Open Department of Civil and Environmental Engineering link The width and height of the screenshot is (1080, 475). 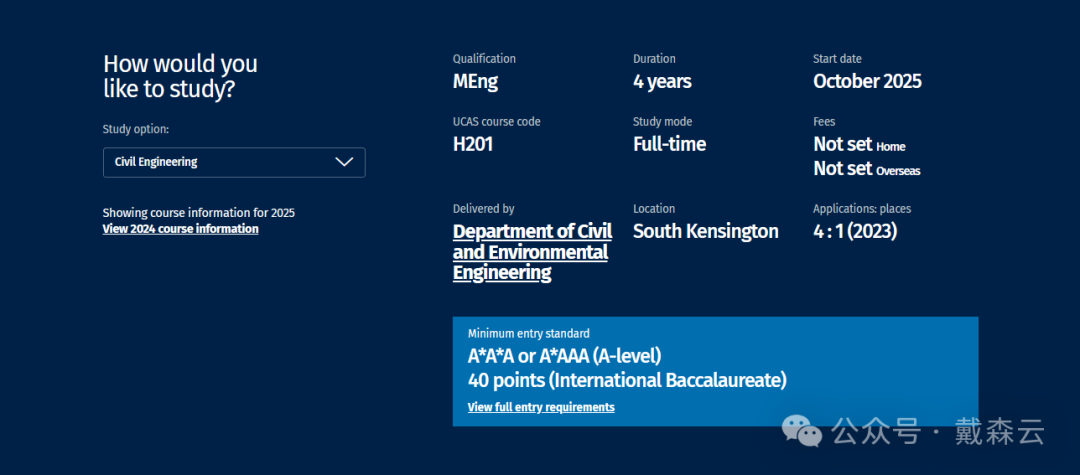(531, 252)
